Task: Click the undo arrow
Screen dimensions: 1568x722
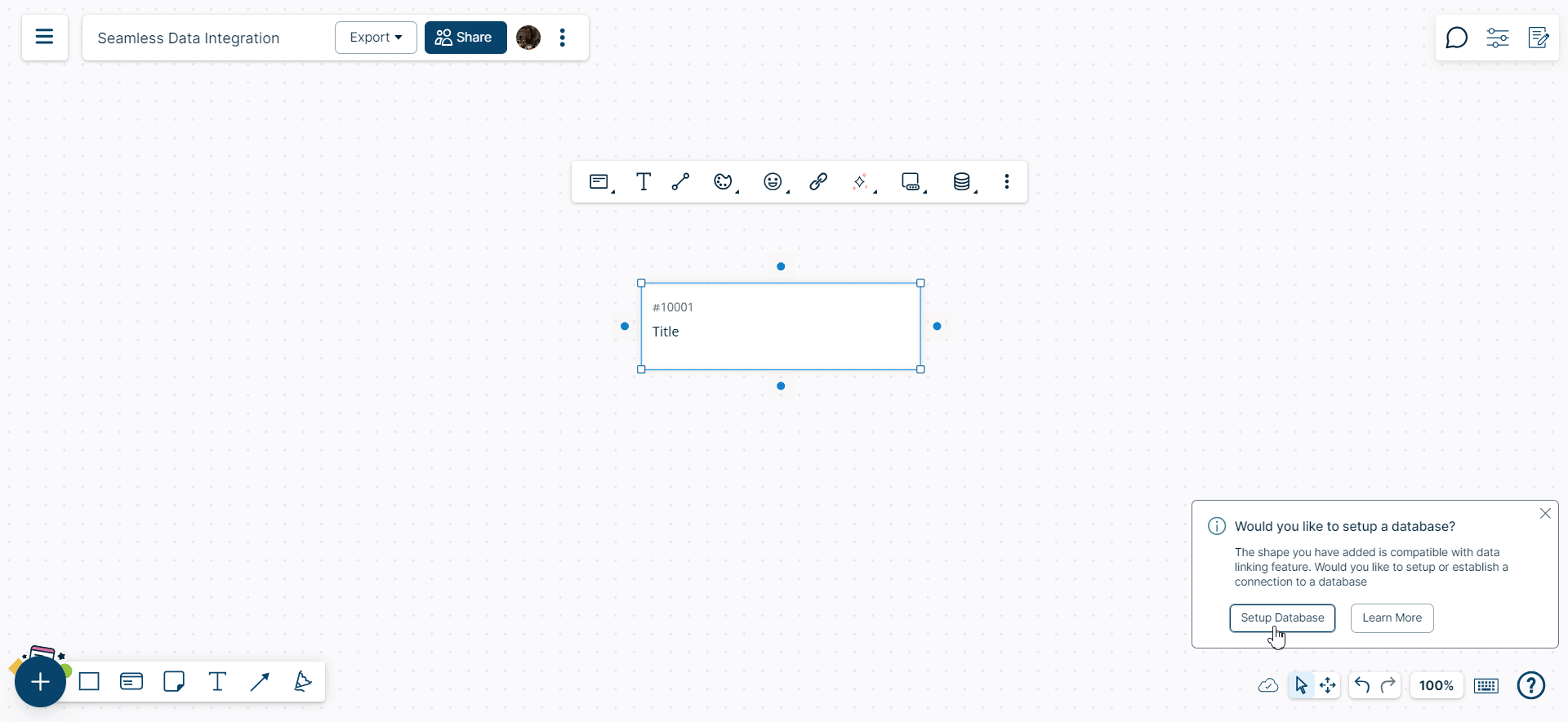Action: 1361,685
